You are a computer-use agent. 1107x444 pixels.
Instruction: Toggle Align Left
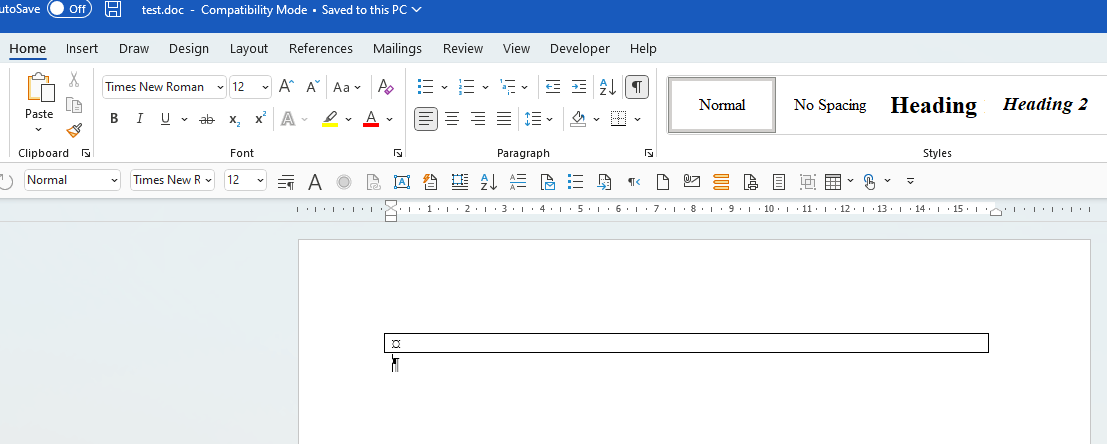point(426,119)
